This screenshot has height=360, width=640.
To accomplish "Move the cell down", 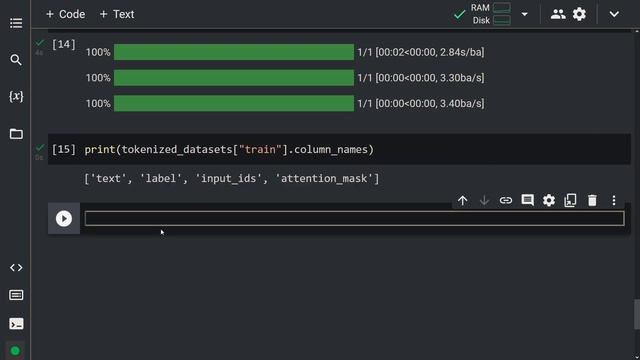I will pyautogui.click(x=484, y=200).
